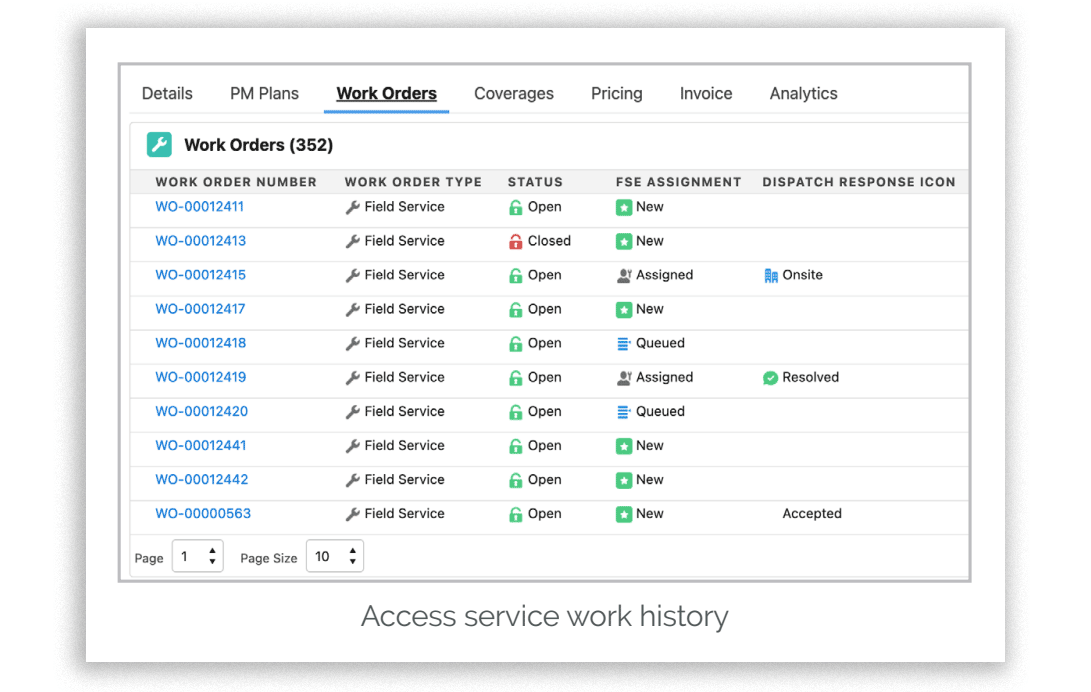This screenshot has height=692, width=1091.
Task: Click the Closed status text for WO-00012413
Action: click(x=549, y=241)
